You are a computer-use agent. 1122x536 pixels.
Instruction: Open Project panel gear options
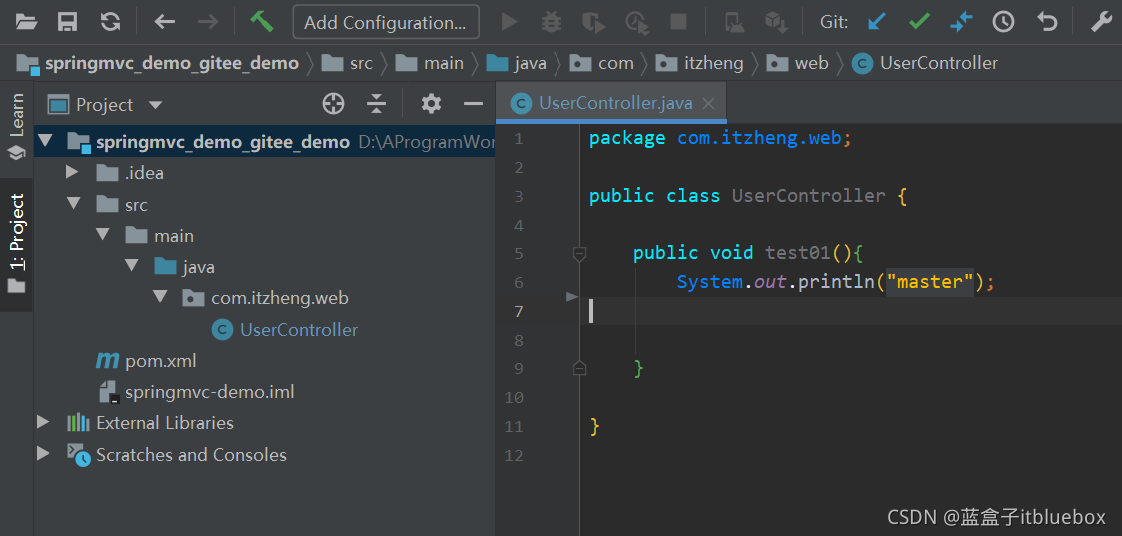pyautogui.click(x=431, y=104)
